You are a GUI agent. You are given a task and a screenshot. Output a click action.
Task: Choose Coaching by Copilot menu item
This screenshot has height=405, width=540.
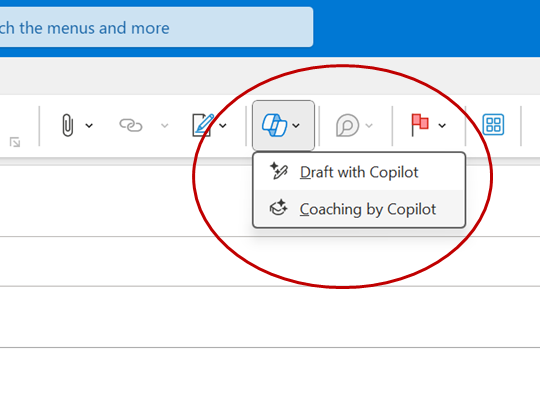(x=359, y=209)
